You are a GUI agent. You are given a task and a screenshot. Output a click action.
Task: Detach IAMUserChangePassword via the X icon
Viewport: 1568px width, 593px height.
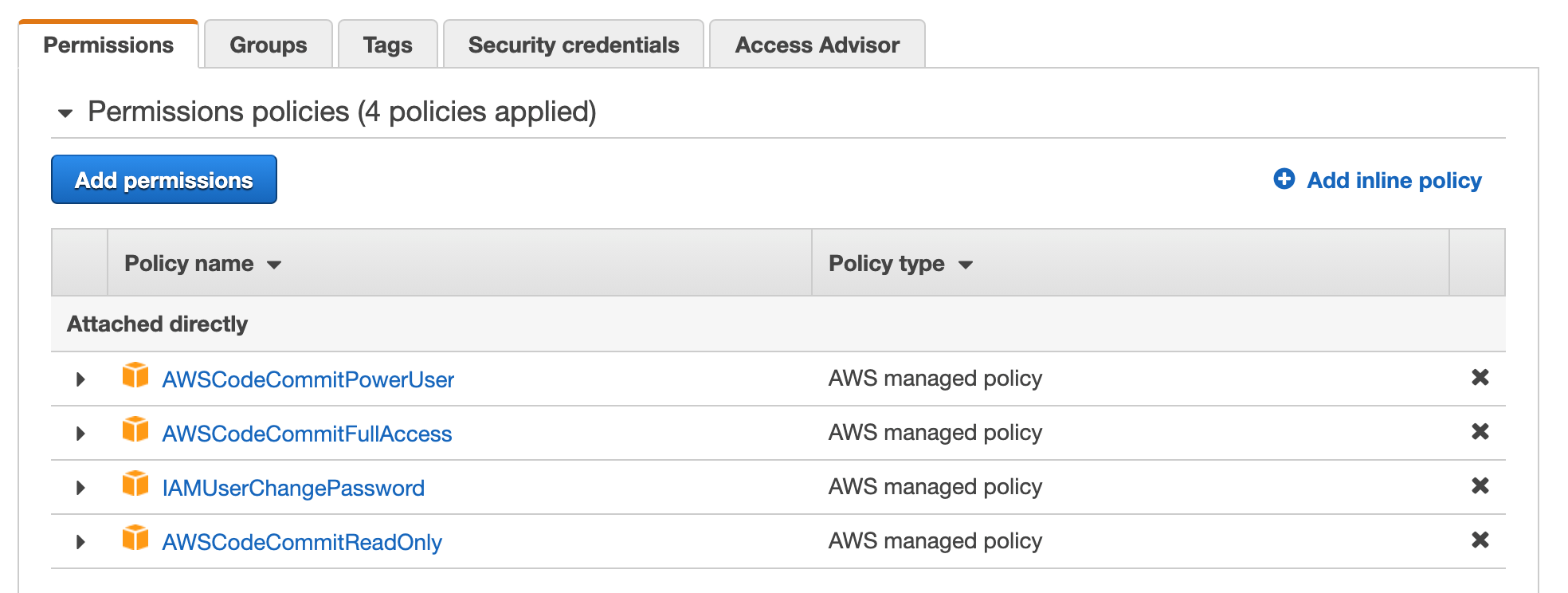click(1480, 486)
